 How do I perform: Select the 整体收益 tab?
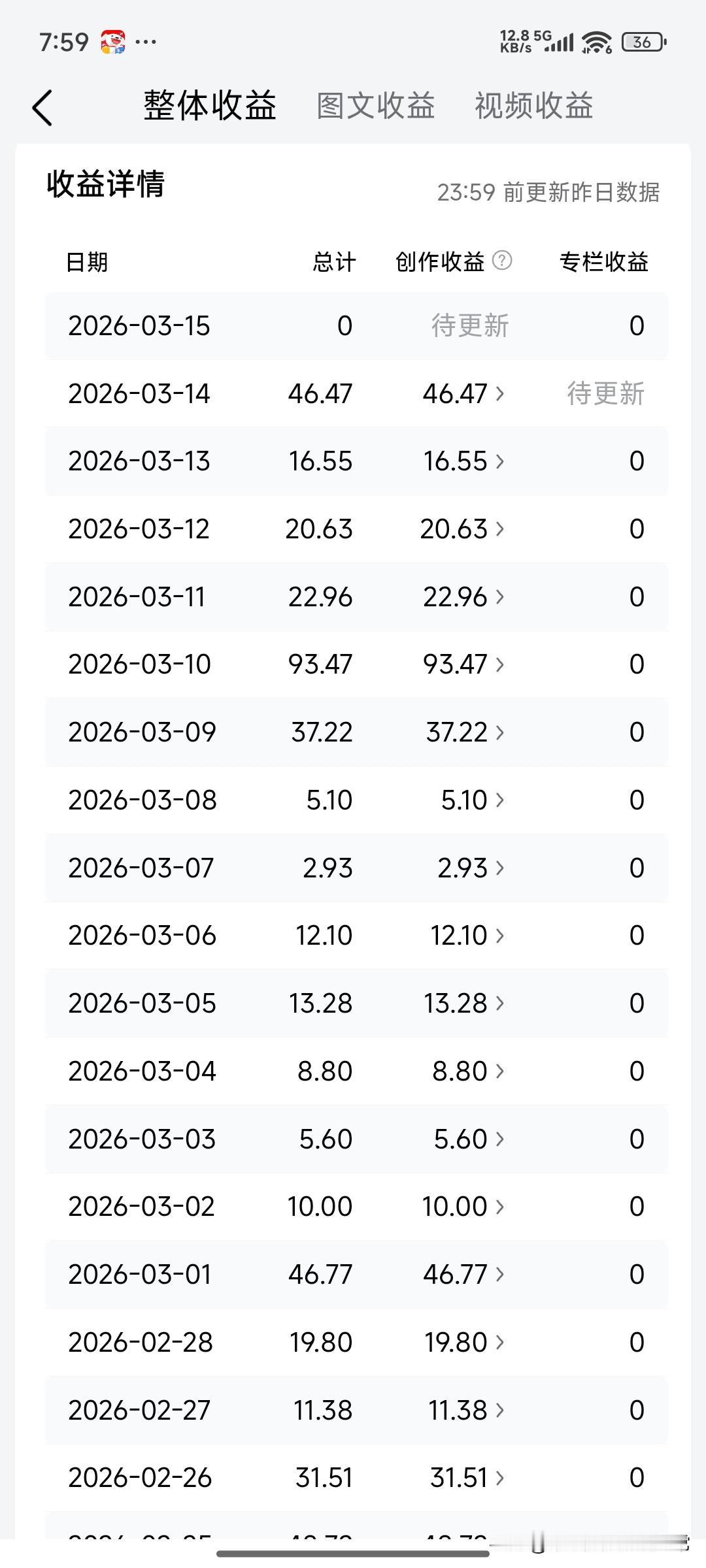coord(210,106)
